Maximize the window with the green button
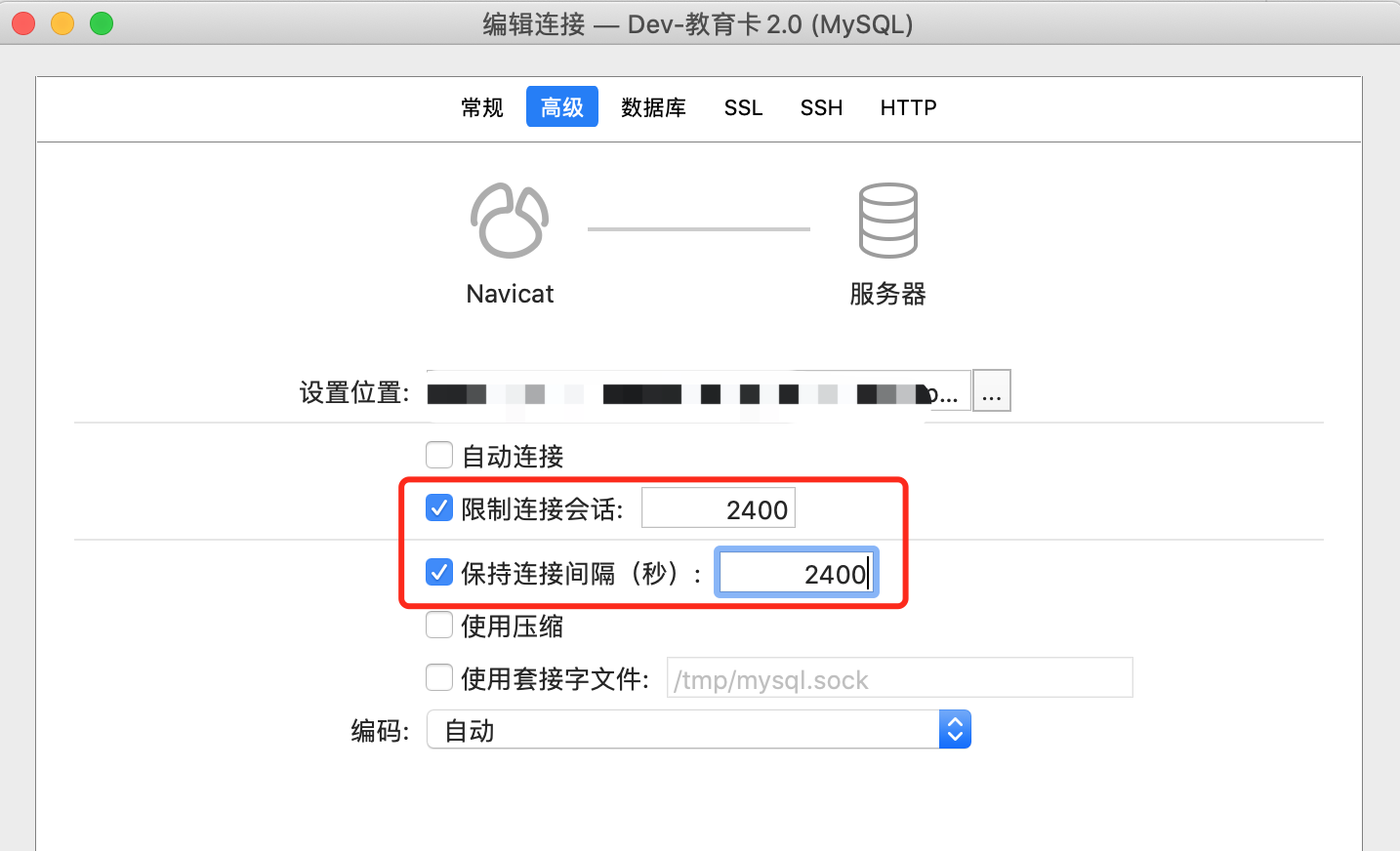This screenshot has height=851, width=1400. coord(102,23)
